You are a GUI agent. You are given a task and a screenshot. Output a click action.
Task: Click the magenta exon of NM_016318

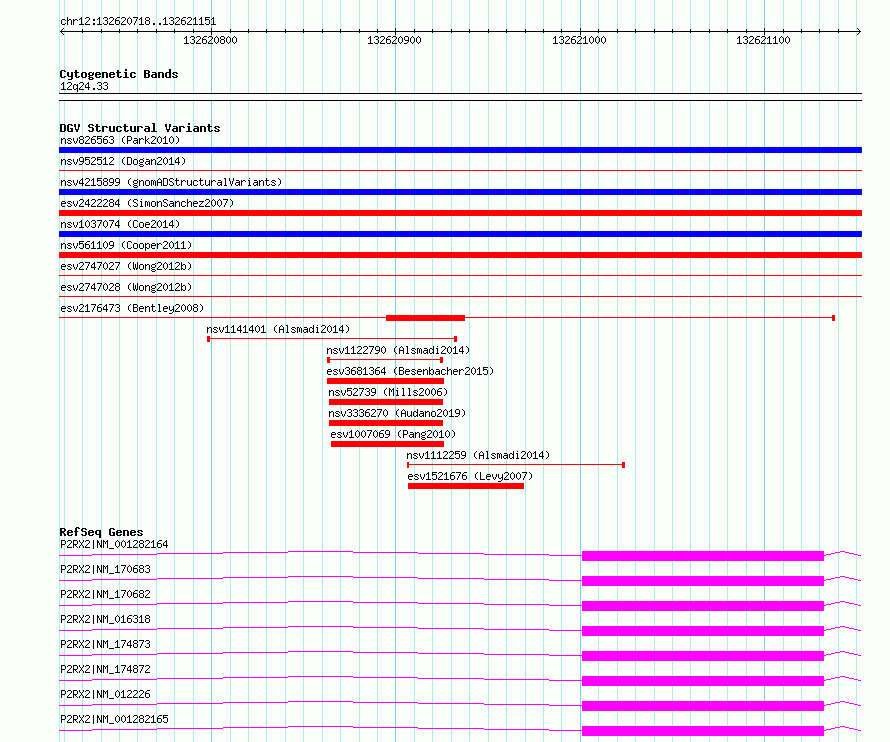(703, 631)
